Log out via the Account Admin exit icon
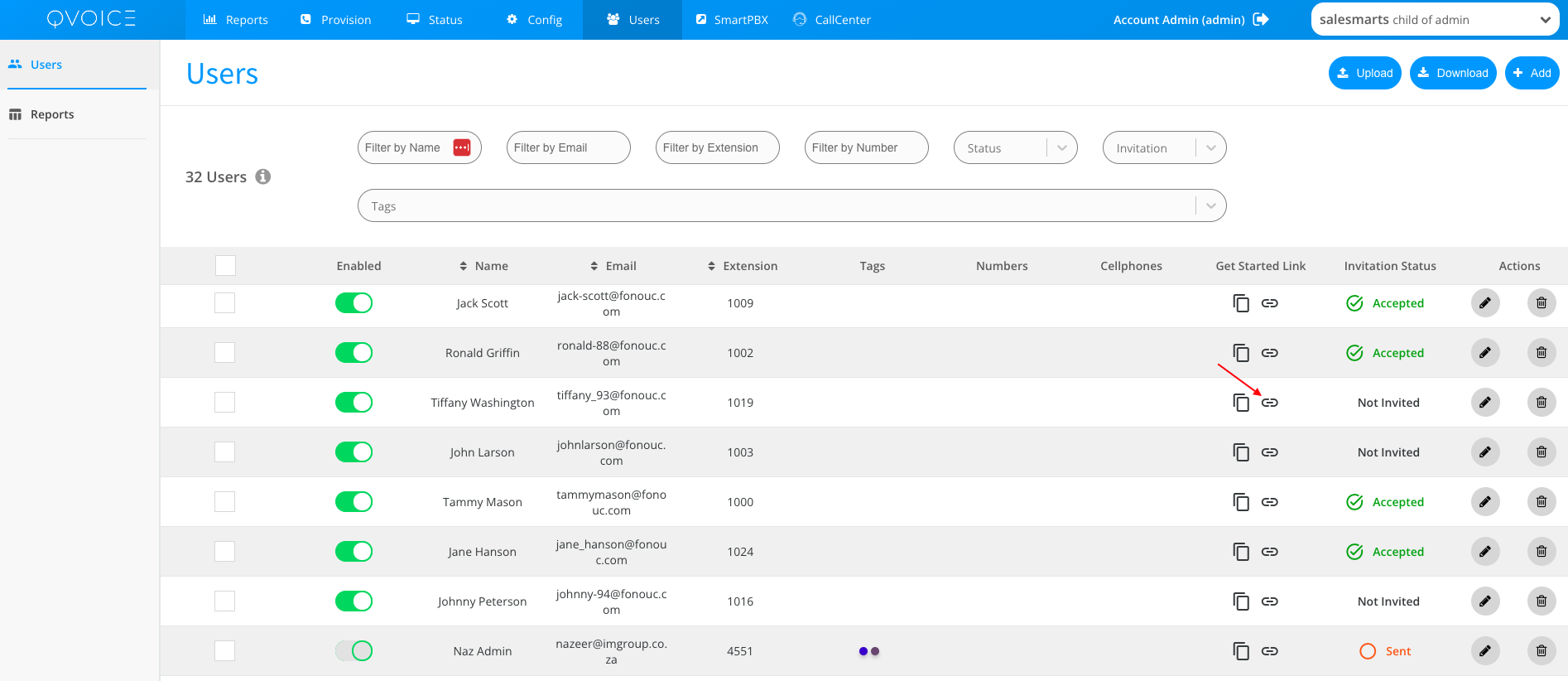 [1261, 19]
